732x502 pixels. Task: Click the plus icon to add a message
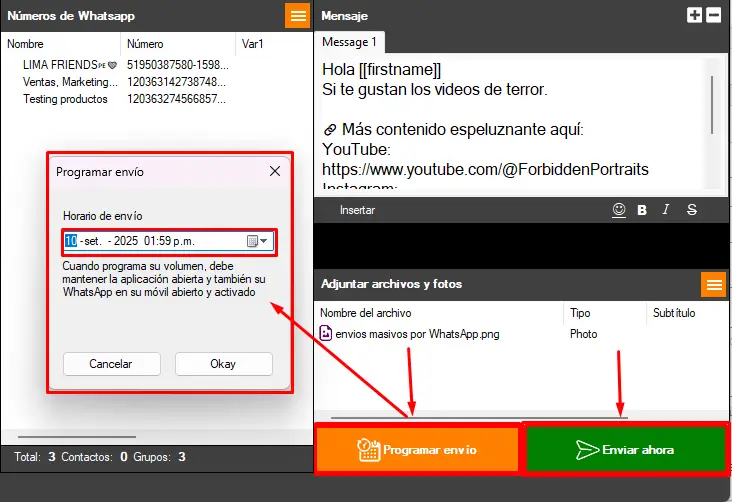pos(695,15)
